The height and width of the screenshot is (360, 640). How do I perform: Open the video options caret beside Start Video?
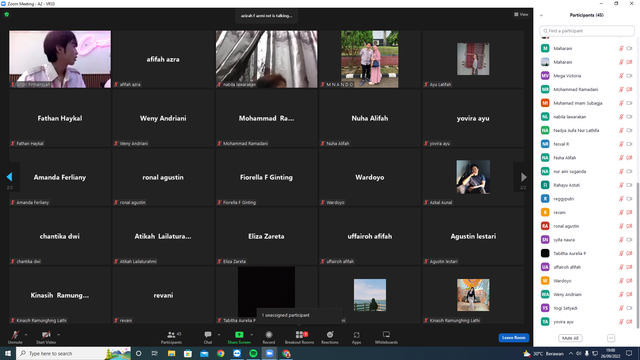pyautogui.click(x=58, y=335)
